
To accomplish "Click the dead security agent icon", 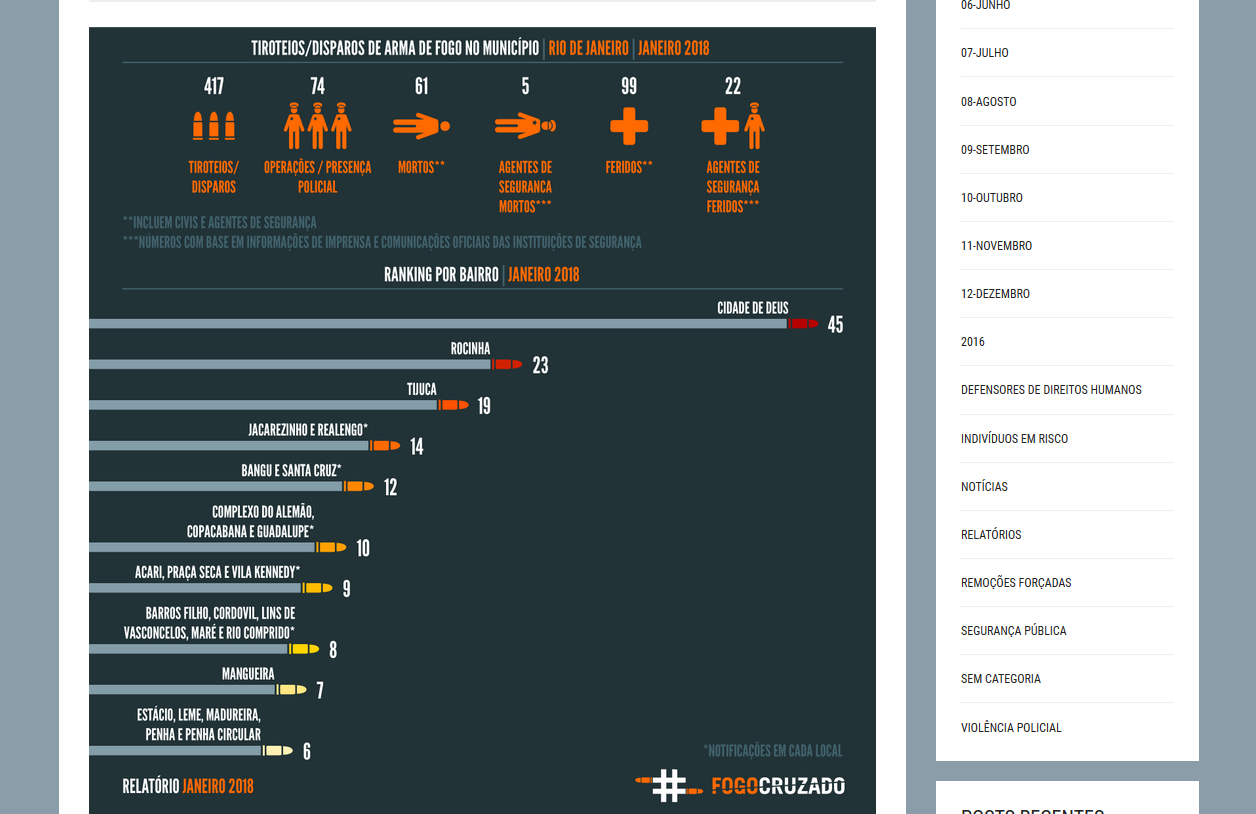I will 525,126.
